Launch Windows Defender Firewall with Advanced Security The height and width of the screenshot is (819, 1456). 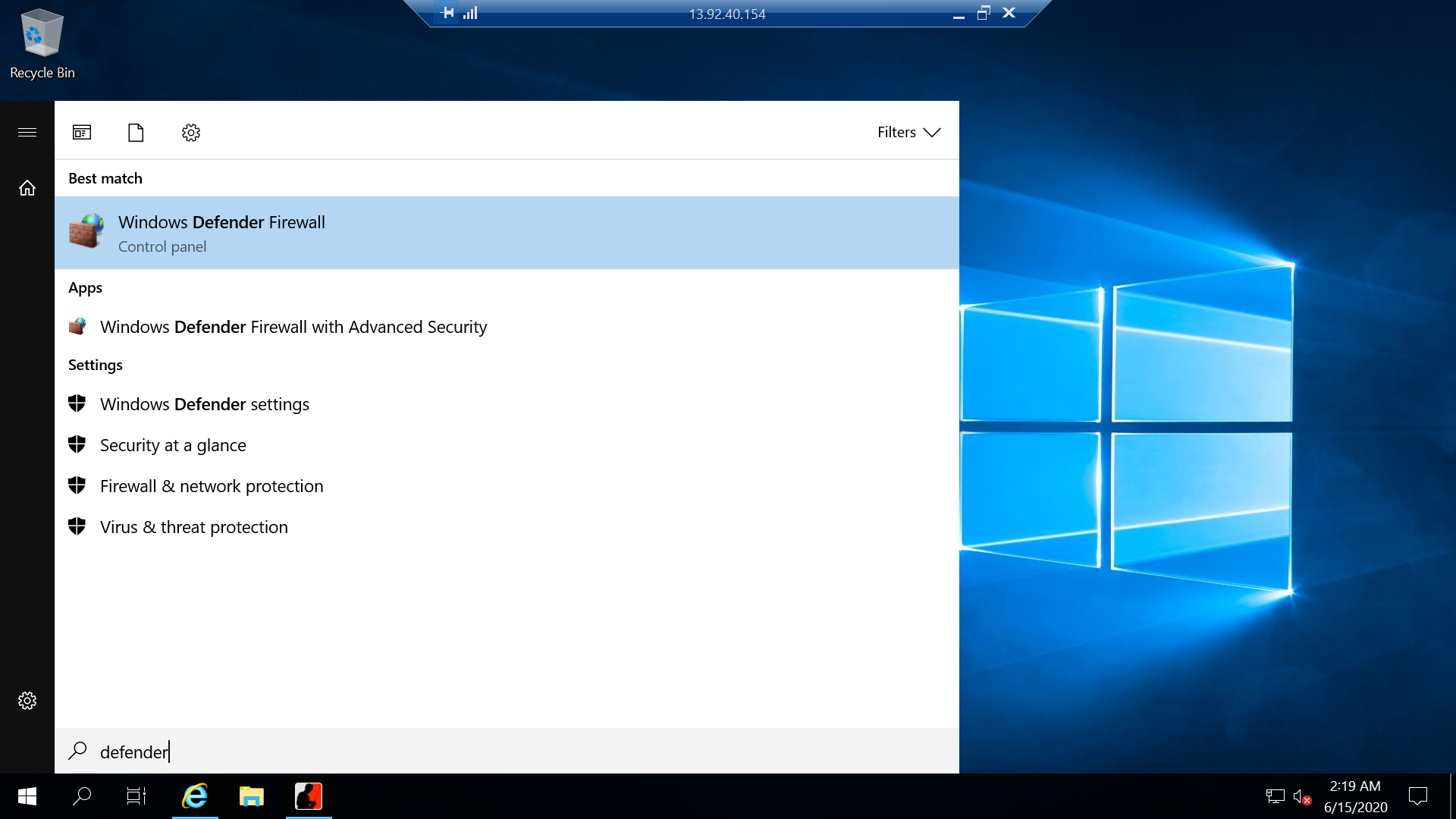507,327
